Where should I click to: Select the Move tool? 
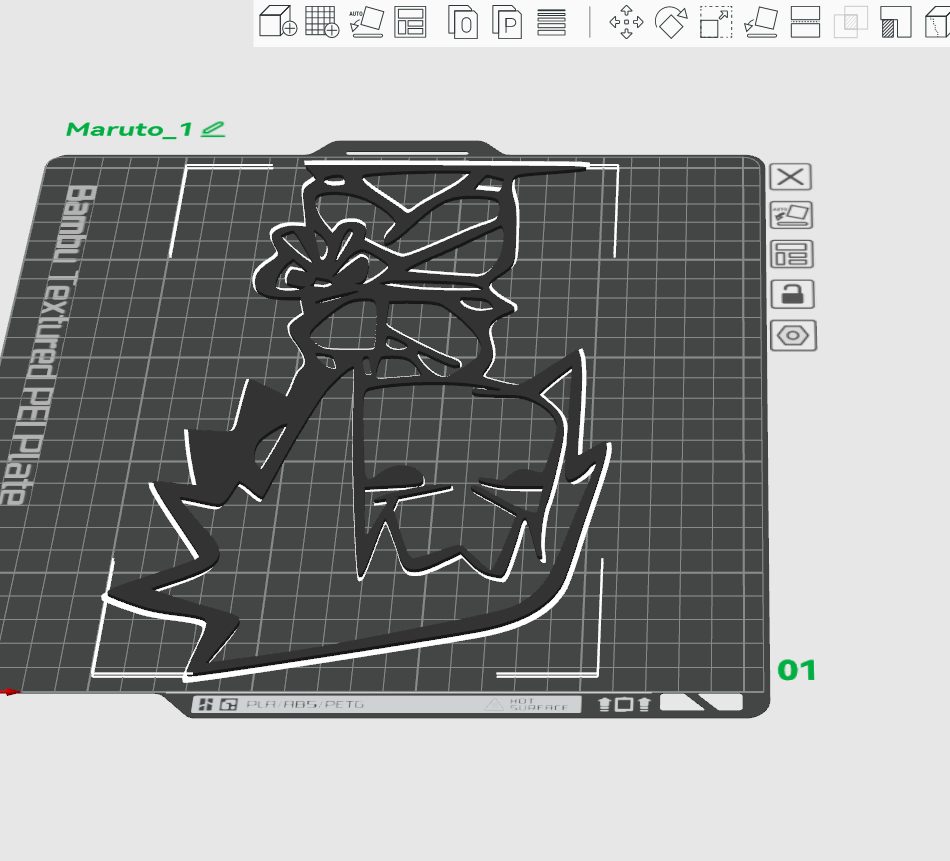pyautogui.click(x=626, y=22)
